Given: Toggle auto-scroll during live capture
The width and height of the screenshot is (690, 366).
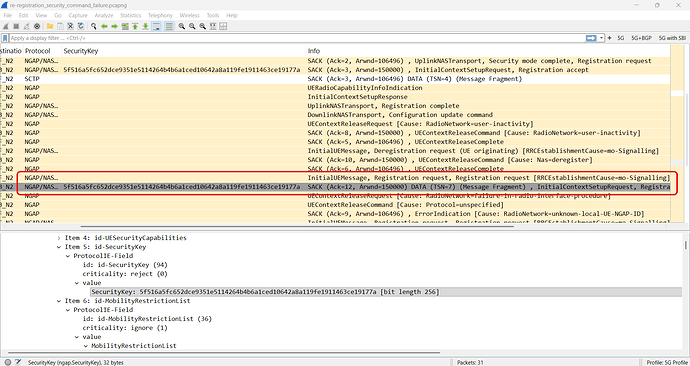Looking at the screenshot, I should pos(156,26).
